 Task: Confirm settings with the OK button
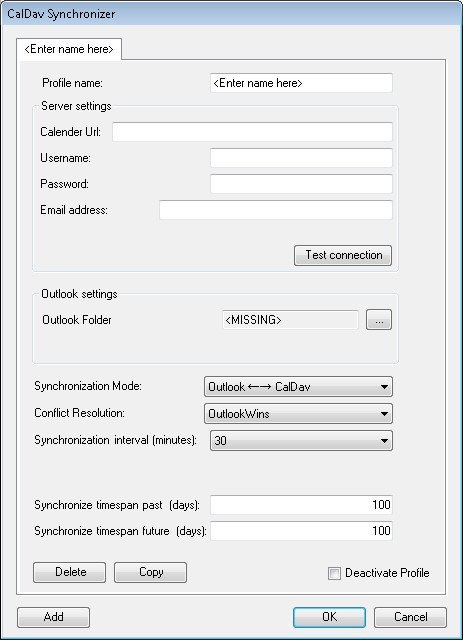329,617
